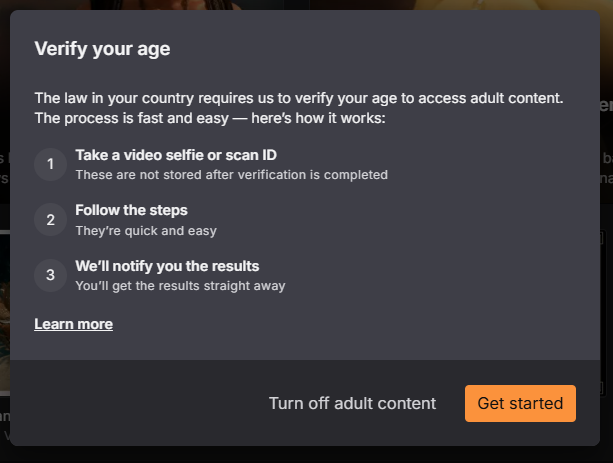Click the law in your country sentence
Image resolution: width=613 pixels, height=463 pixels.
click(x=299, y=98)
